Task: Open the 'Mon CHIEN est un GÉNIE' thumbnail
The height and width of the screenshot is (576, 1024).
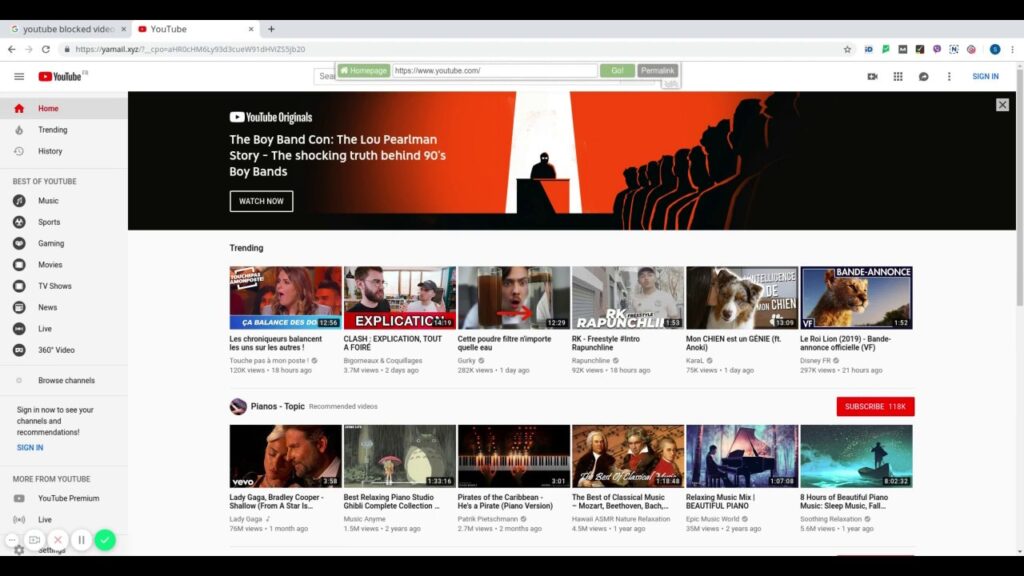Action: click(742, 298)
